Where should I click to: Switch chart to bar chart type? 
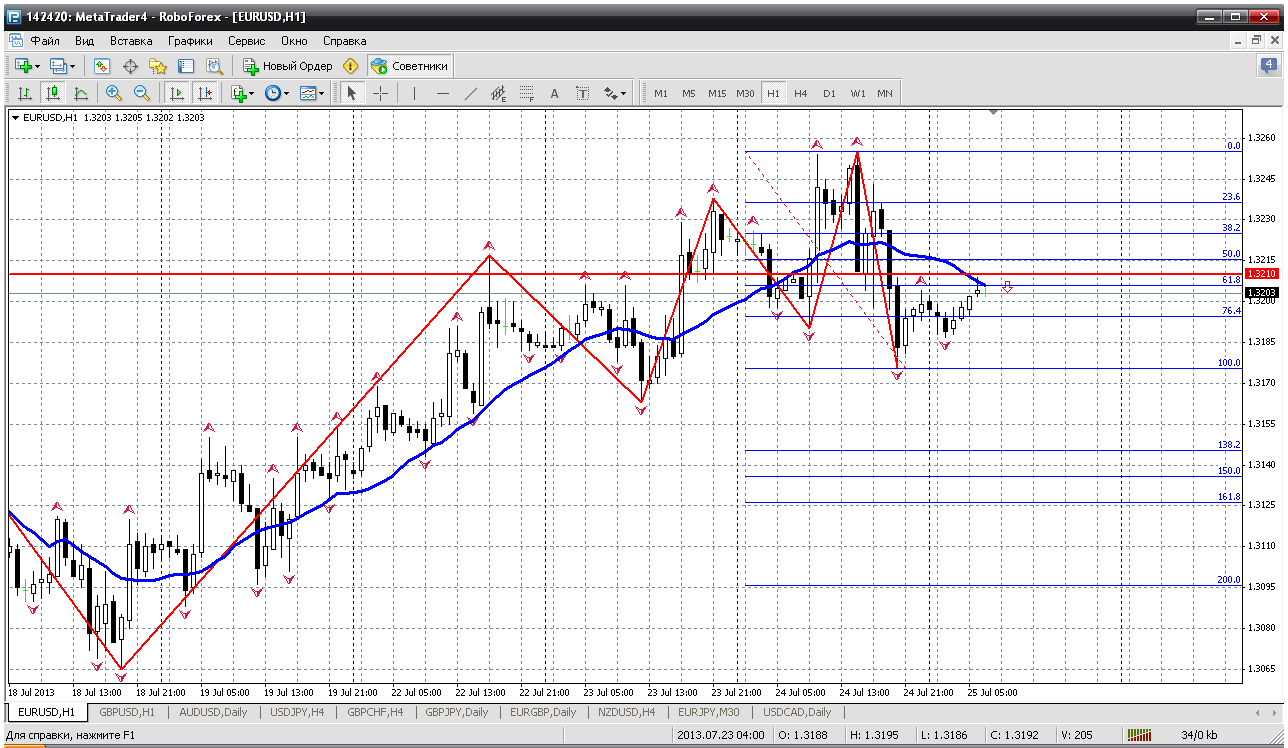point(25,93)
